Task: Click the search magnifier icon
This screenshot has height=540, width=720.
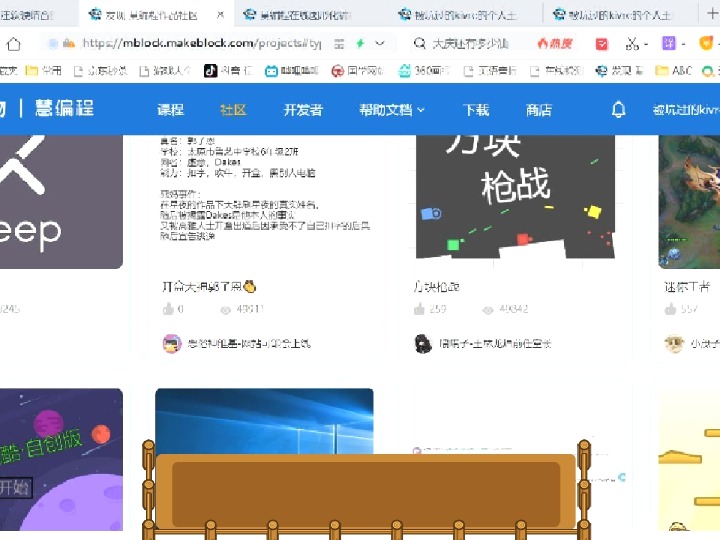Action: point(419,44)
